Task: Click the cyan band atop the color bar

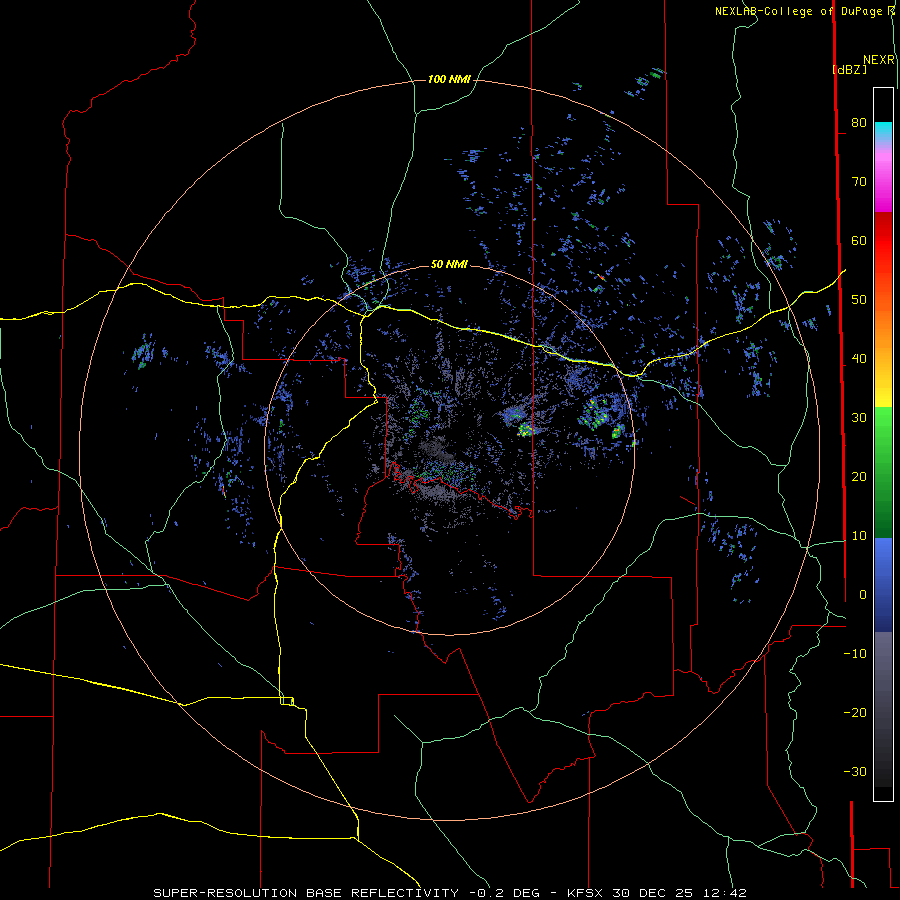Action: [x=883, y=132]
